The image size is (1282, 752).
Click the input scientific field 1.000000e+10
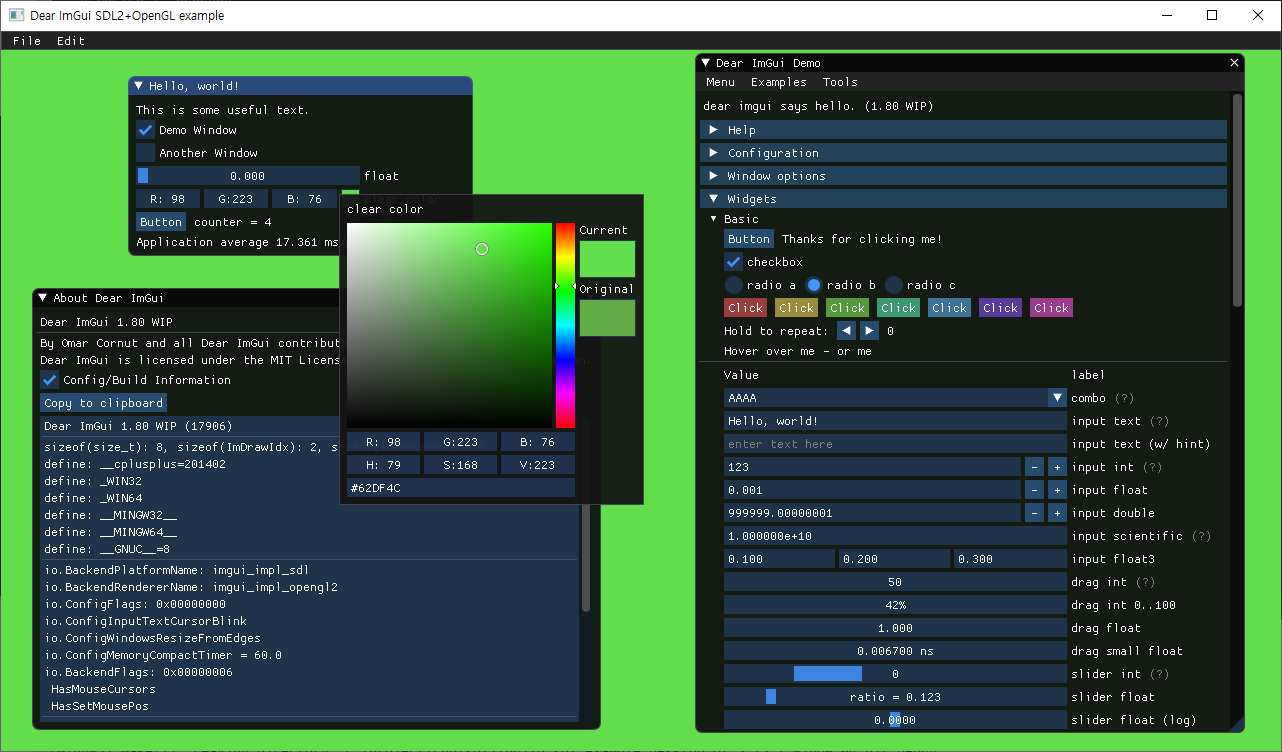895,536
